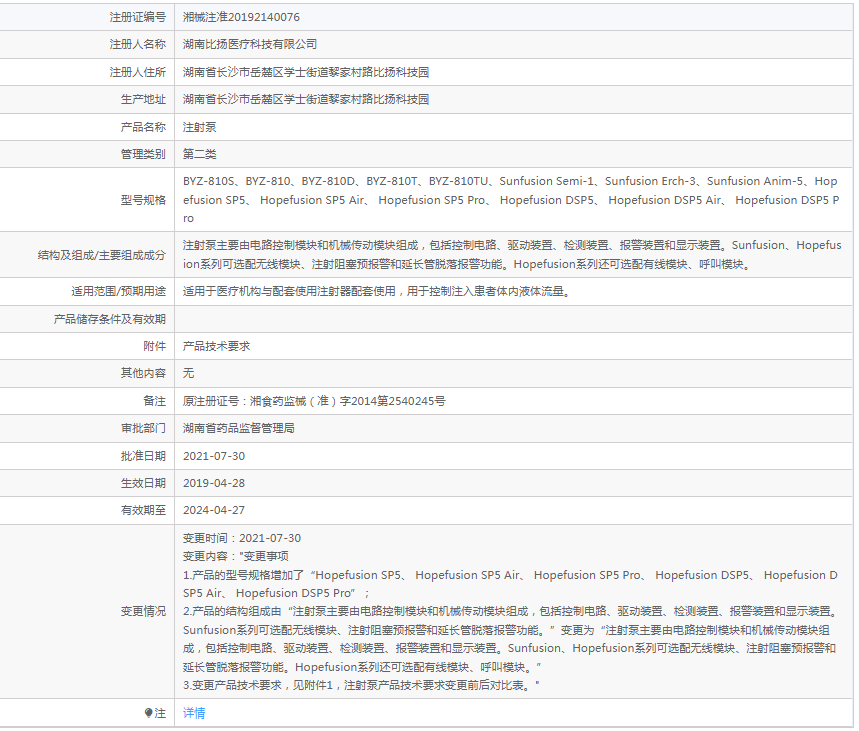Select change item 2 about 产品的结构组成
This screenshot has height=731, width=859.
(x=510, y=639)
